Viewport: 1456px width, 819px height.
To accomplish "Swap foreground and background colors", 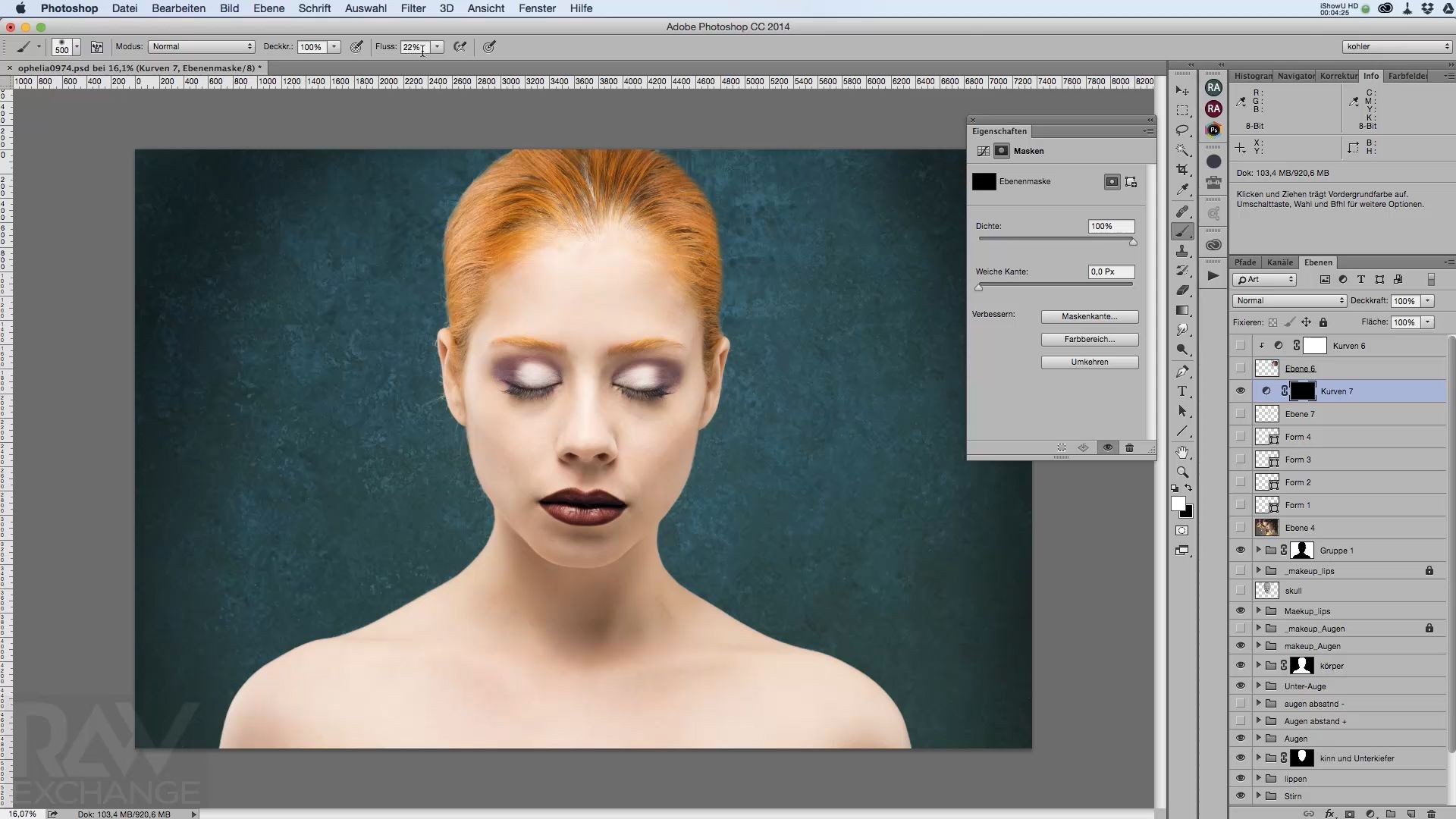I will coord(1188,488).
